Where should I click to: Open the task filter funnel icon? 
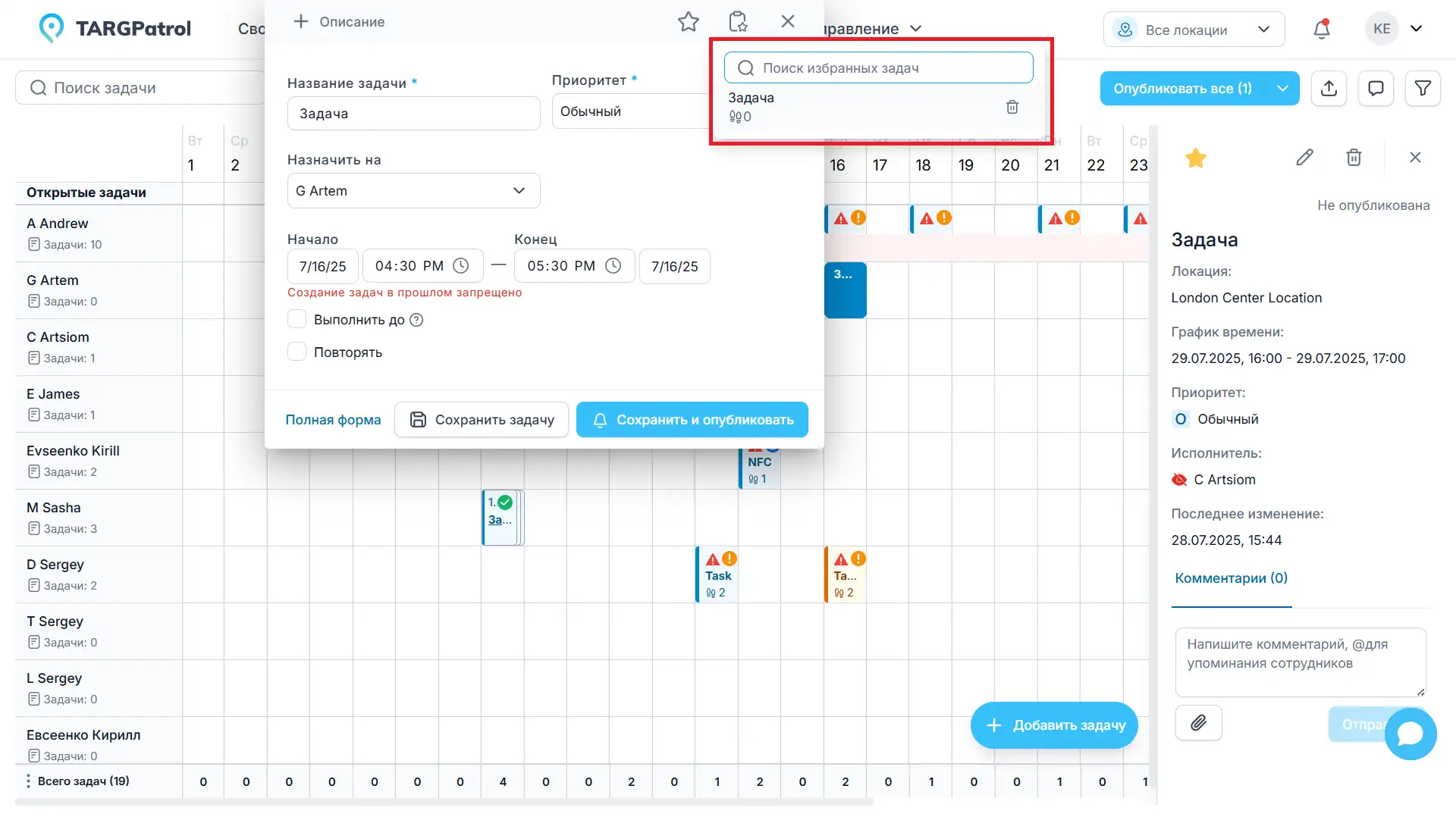(1423, 89)
